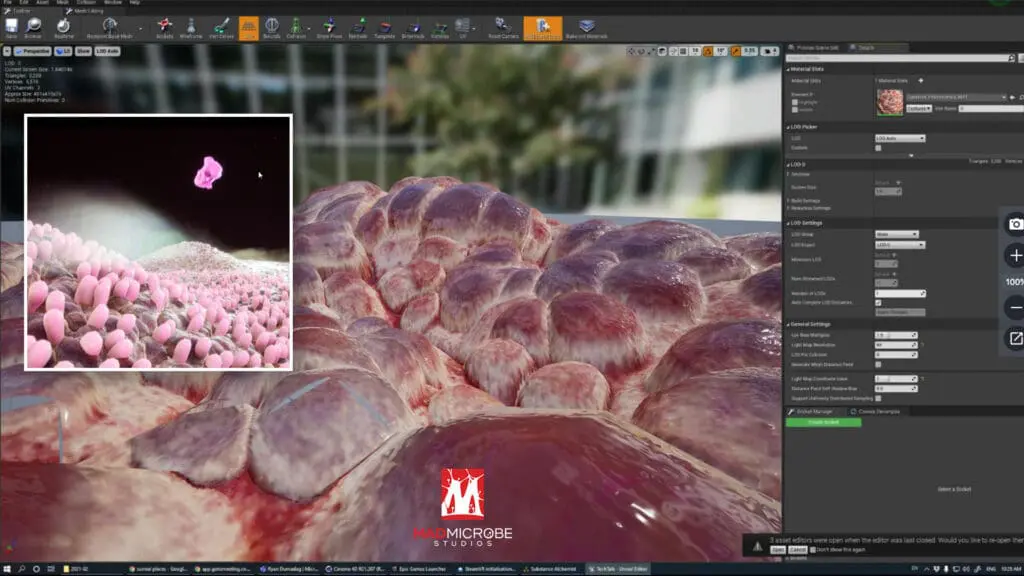Toggle the Custom checkbox in LOD Picker
Image resolution: width=1024 pixels, height=576 pixels.
click(x=878, y=148)
